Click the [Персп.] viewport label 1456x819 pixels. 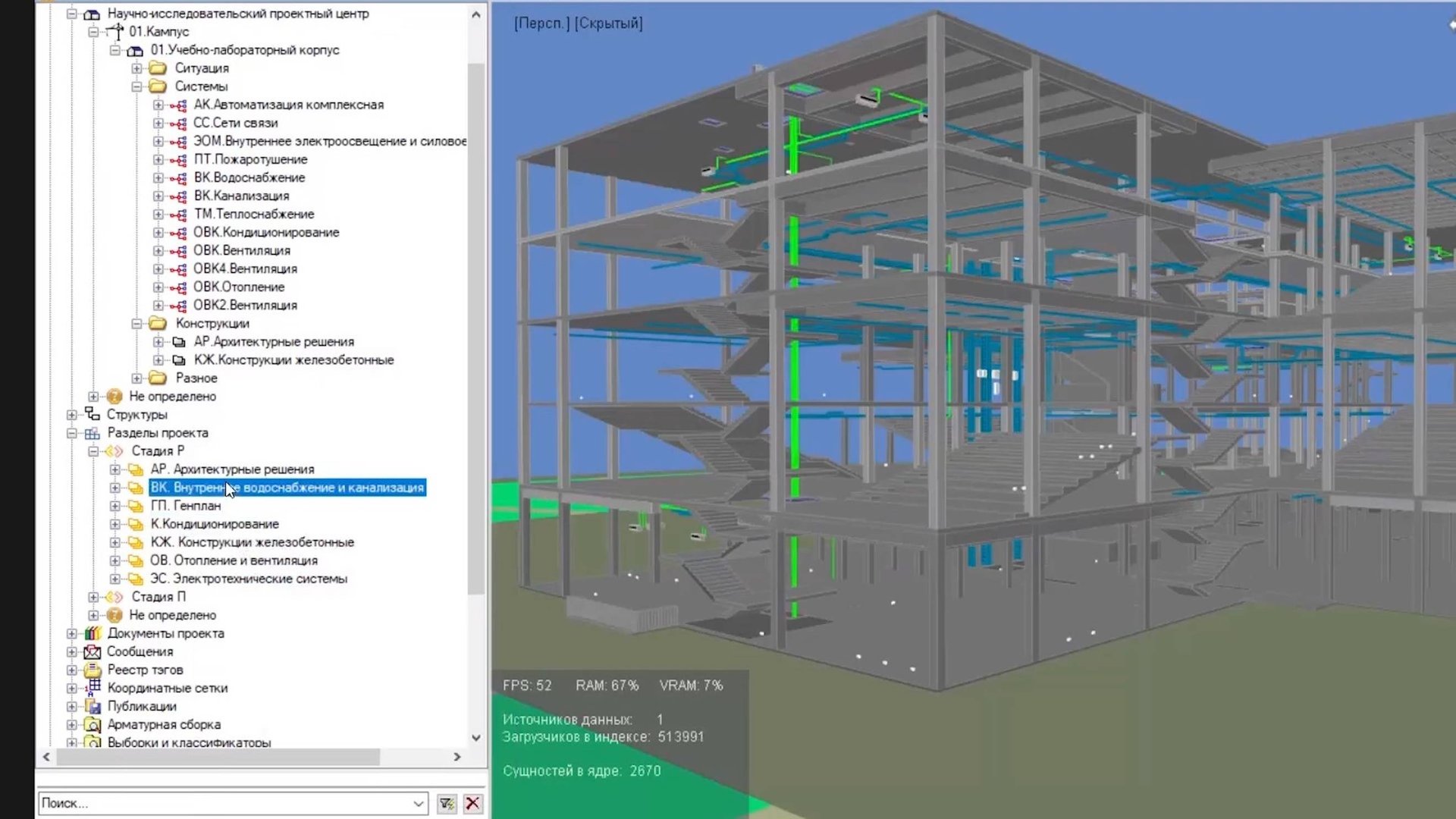pyautogui.click(x=541, y=24)
